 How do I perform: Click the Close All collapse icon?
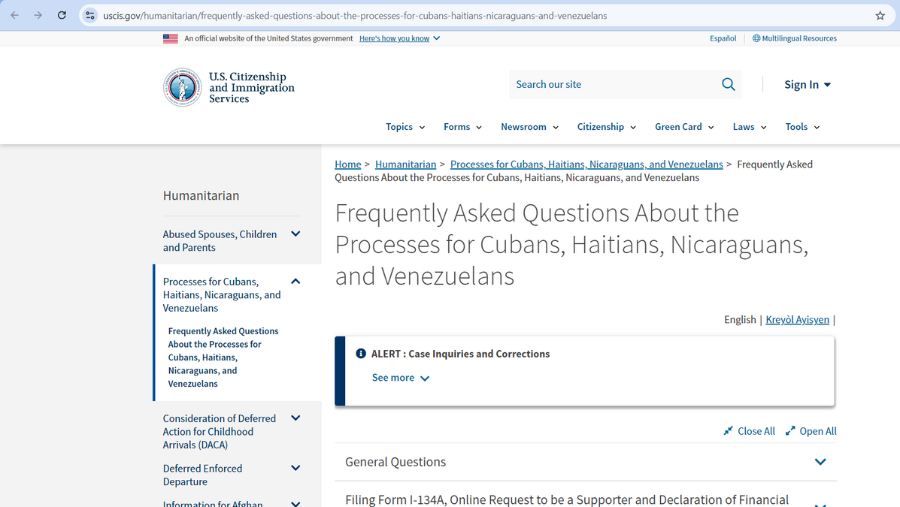click(x=729, y=431)
